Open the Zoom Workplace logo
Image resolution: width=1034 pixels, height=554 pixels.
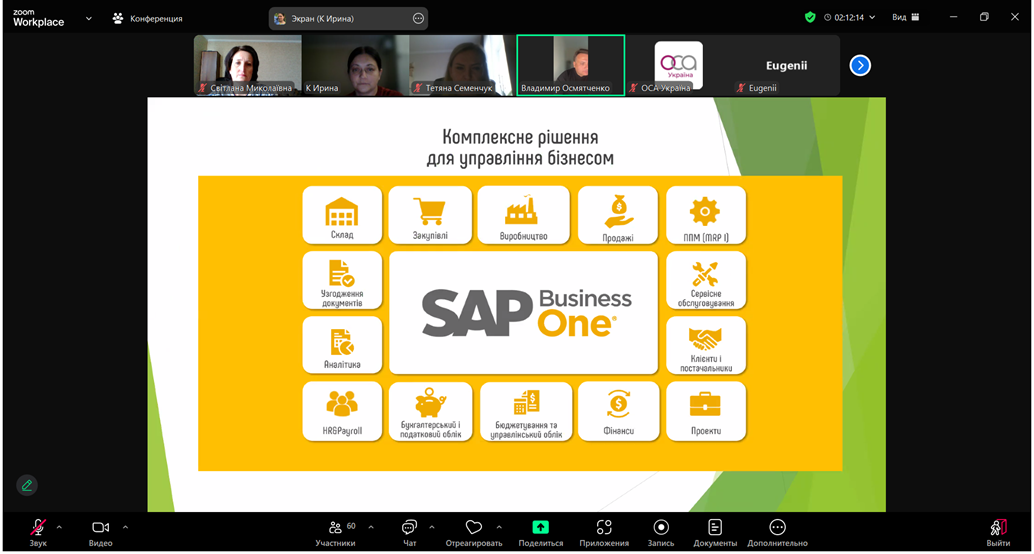point(38,18)
